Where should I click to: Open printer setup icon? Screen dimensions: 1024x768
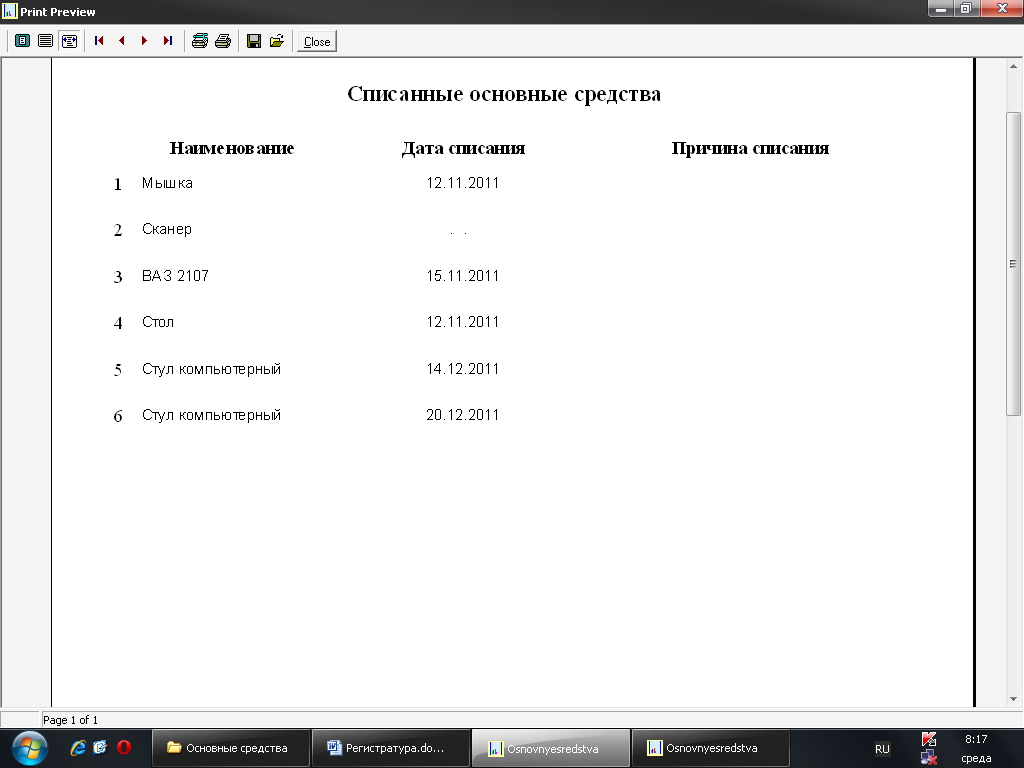pyautogui.click(x=200, y=41)
